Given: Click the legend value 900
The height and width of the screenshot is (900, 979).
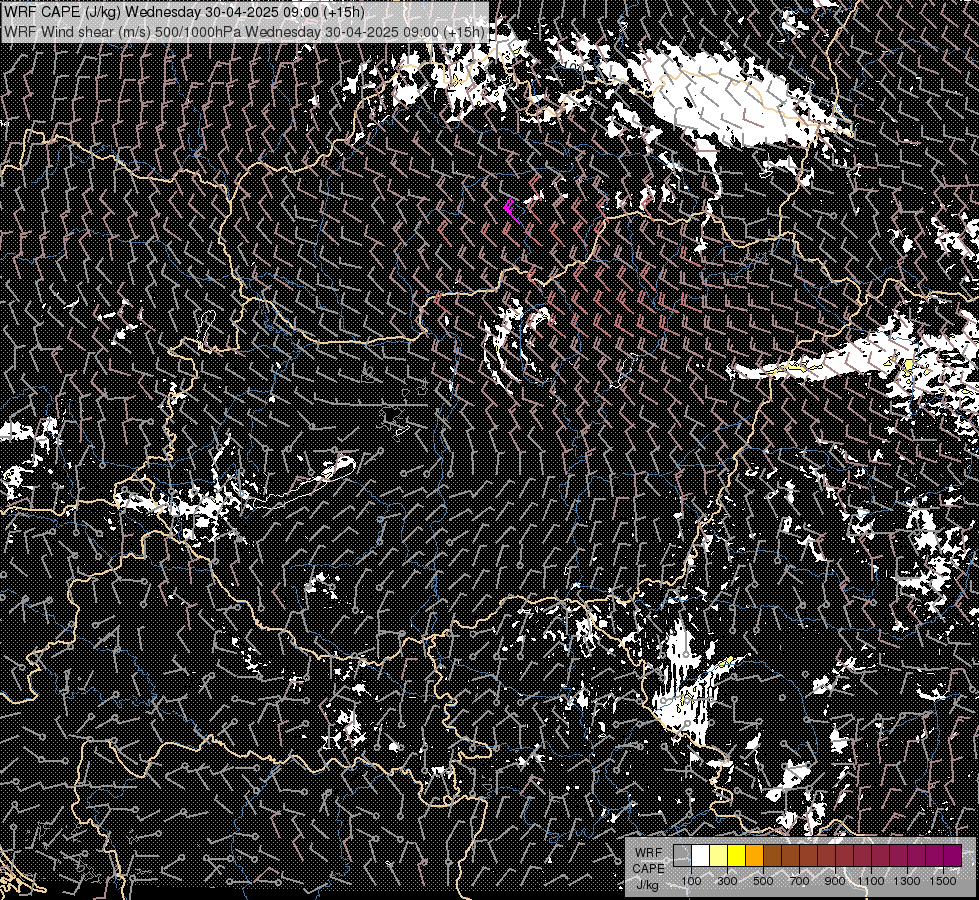Looking at the screenshot, I should [x=835, y=881].
